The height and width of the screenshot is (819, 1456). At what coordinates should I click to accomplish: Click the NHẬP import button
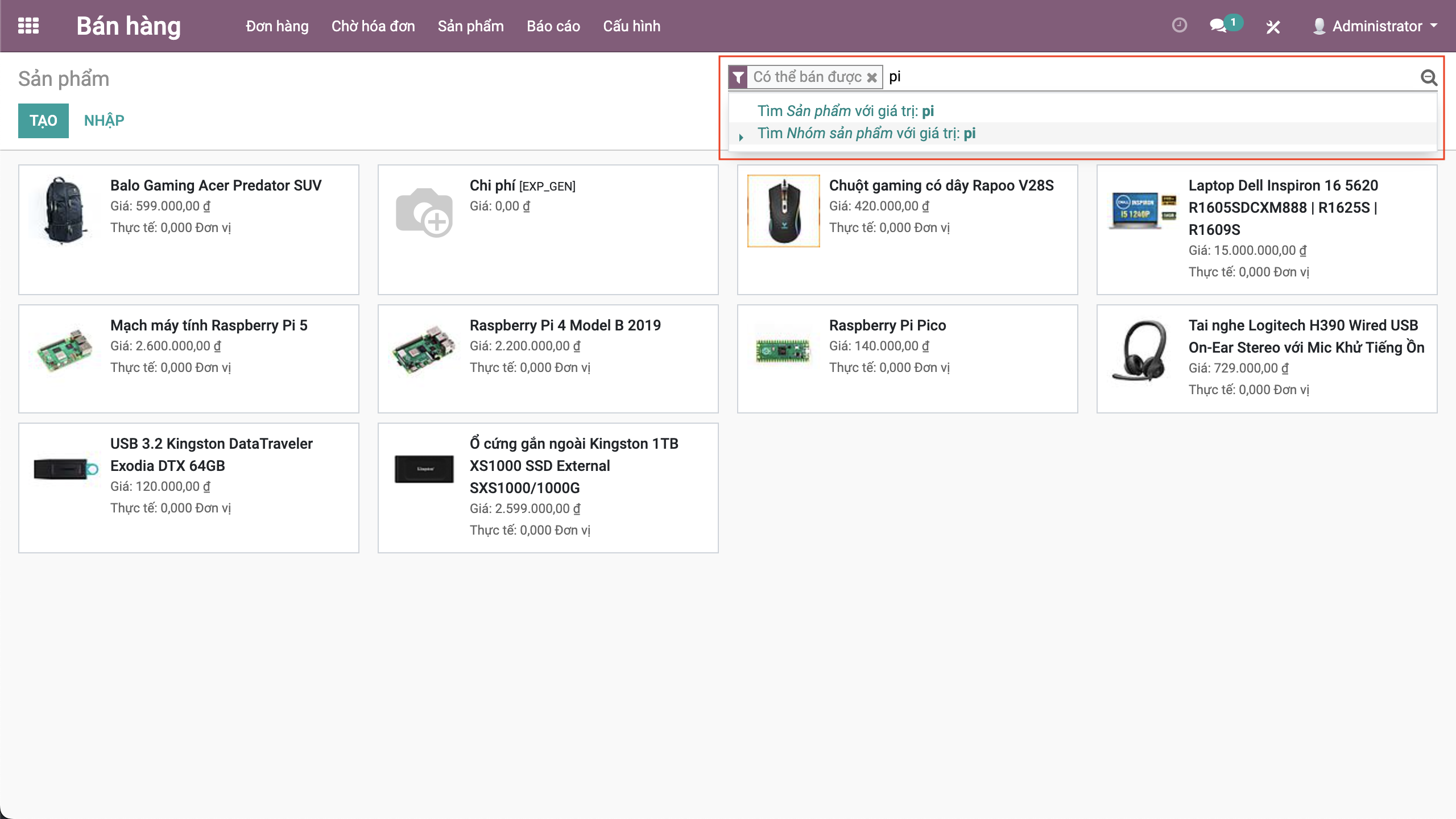click(104, 121)
